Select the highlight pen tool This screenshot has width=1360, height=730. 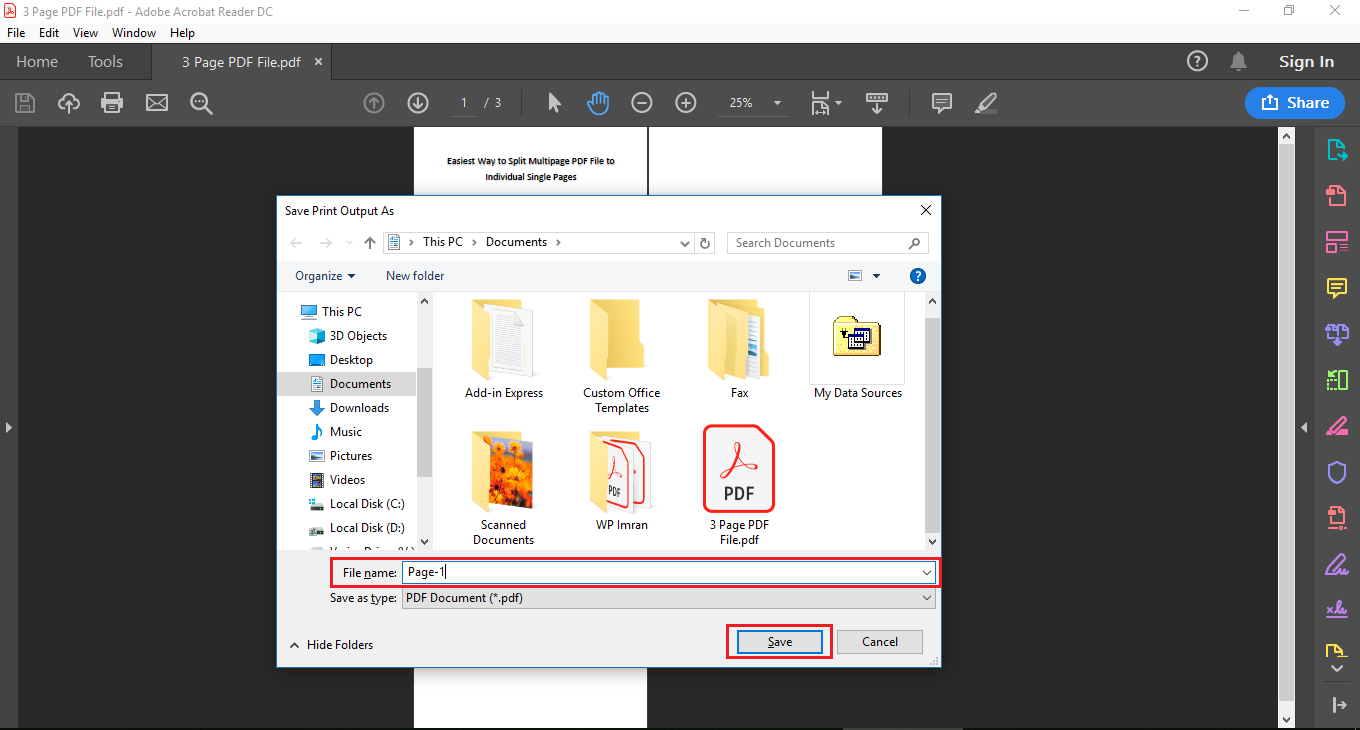click(986, 103)
